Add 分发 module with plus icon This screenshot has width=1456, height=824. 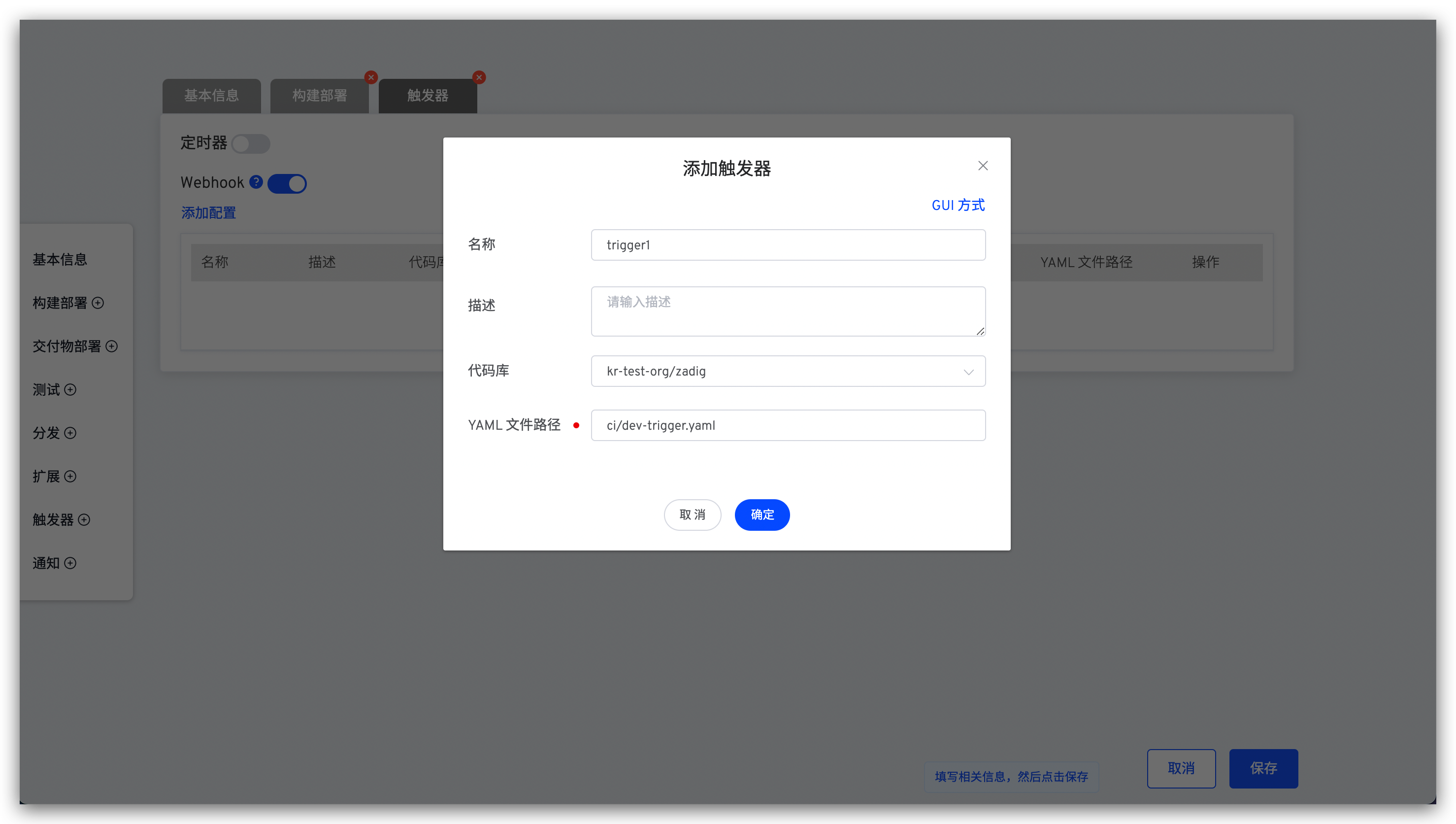pyautogui.click(x=70, y=433)
